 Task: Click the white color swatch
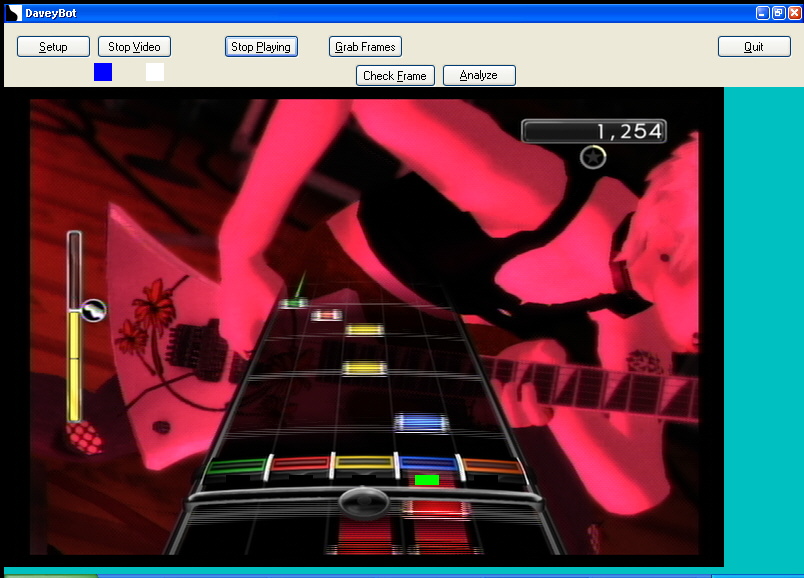tap(155, 72)
